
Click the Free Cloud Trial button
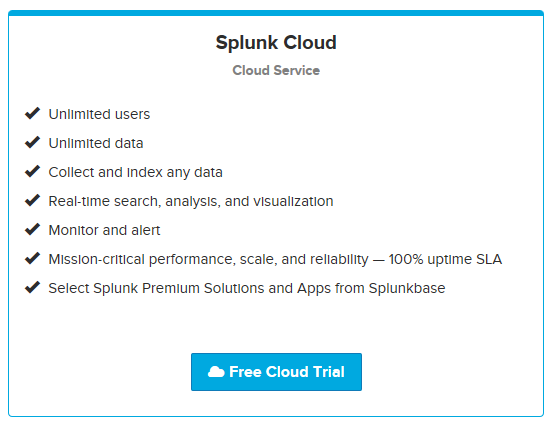(x=276, y=372)
